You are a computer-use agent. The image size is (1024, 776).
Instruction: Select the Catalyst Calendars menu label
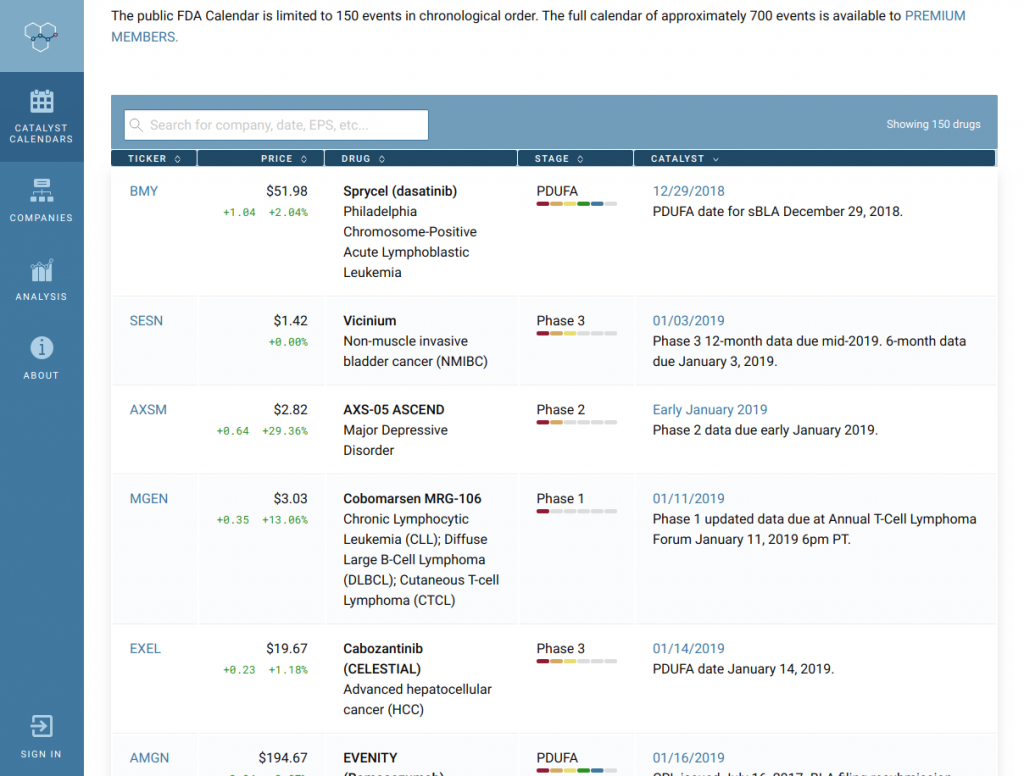pos(41,133)
